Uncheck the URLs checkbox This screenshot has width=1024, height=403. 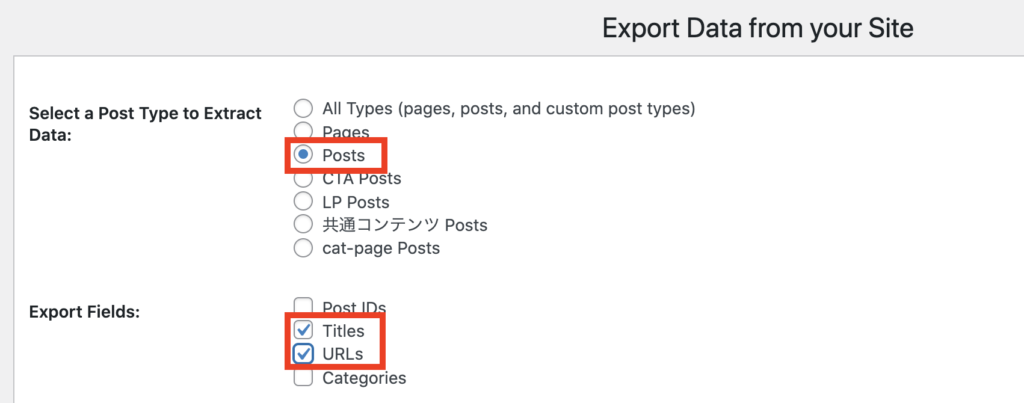click(x=304, y=353)
